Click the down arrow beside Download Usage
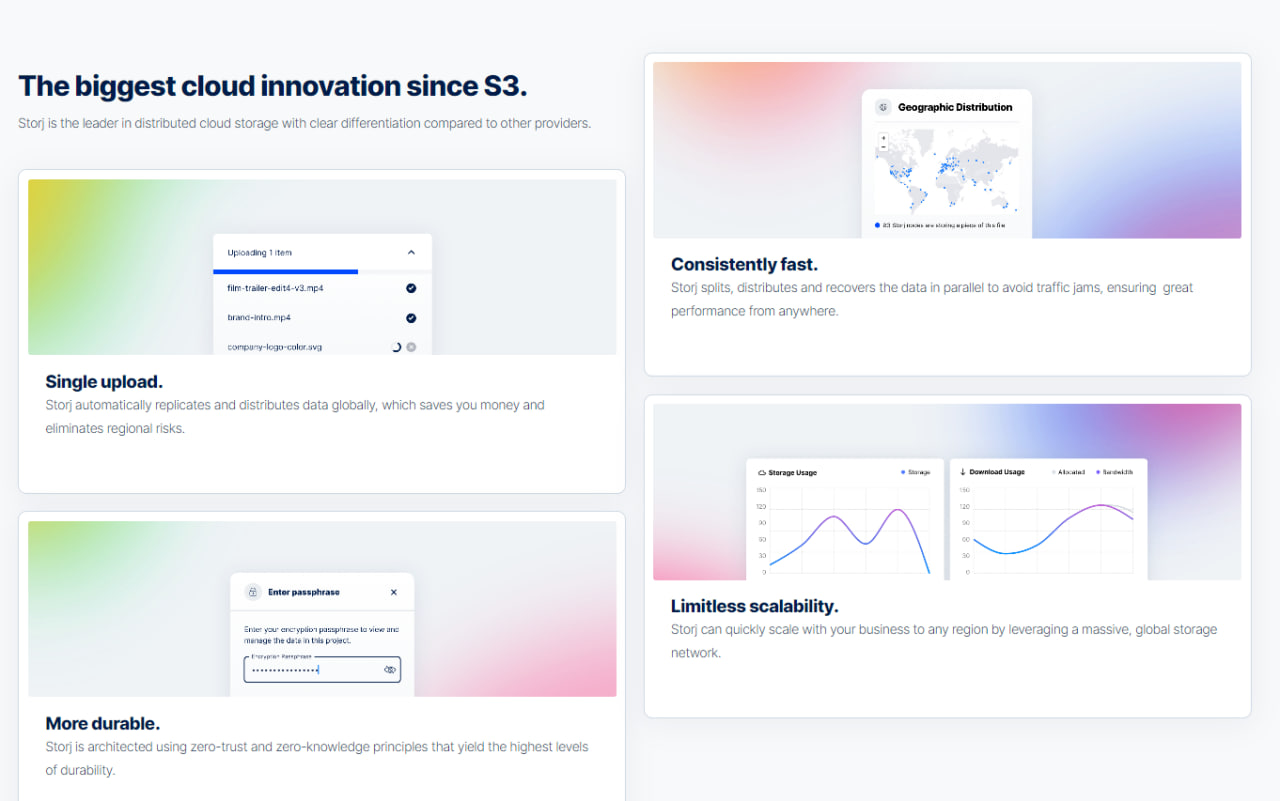 pyautogui.click(x=962, y=472)
